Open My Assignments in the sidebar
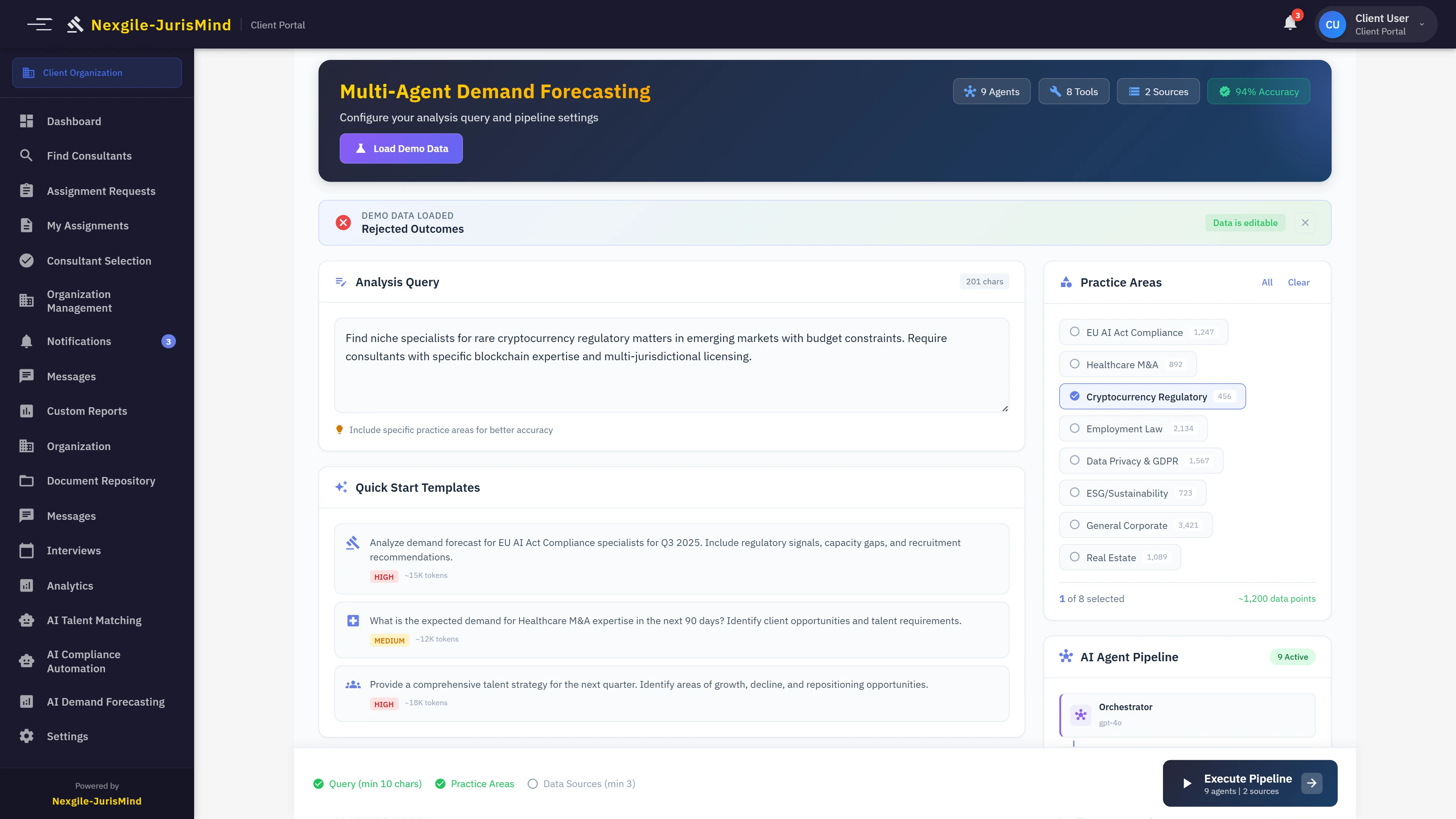Screen dimensions: 1456x819 tap(87, 226)
